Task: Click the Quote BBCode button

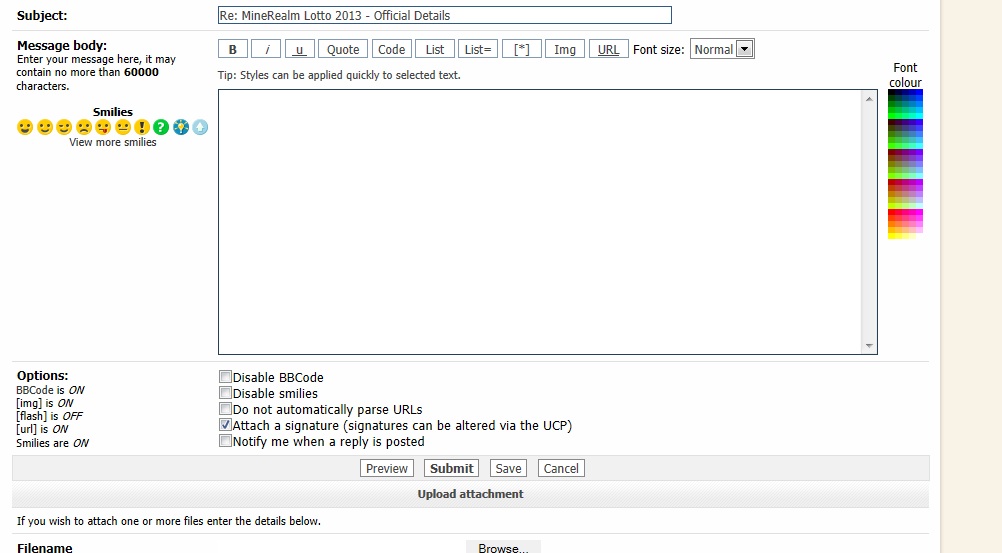Action: [343, 49]
